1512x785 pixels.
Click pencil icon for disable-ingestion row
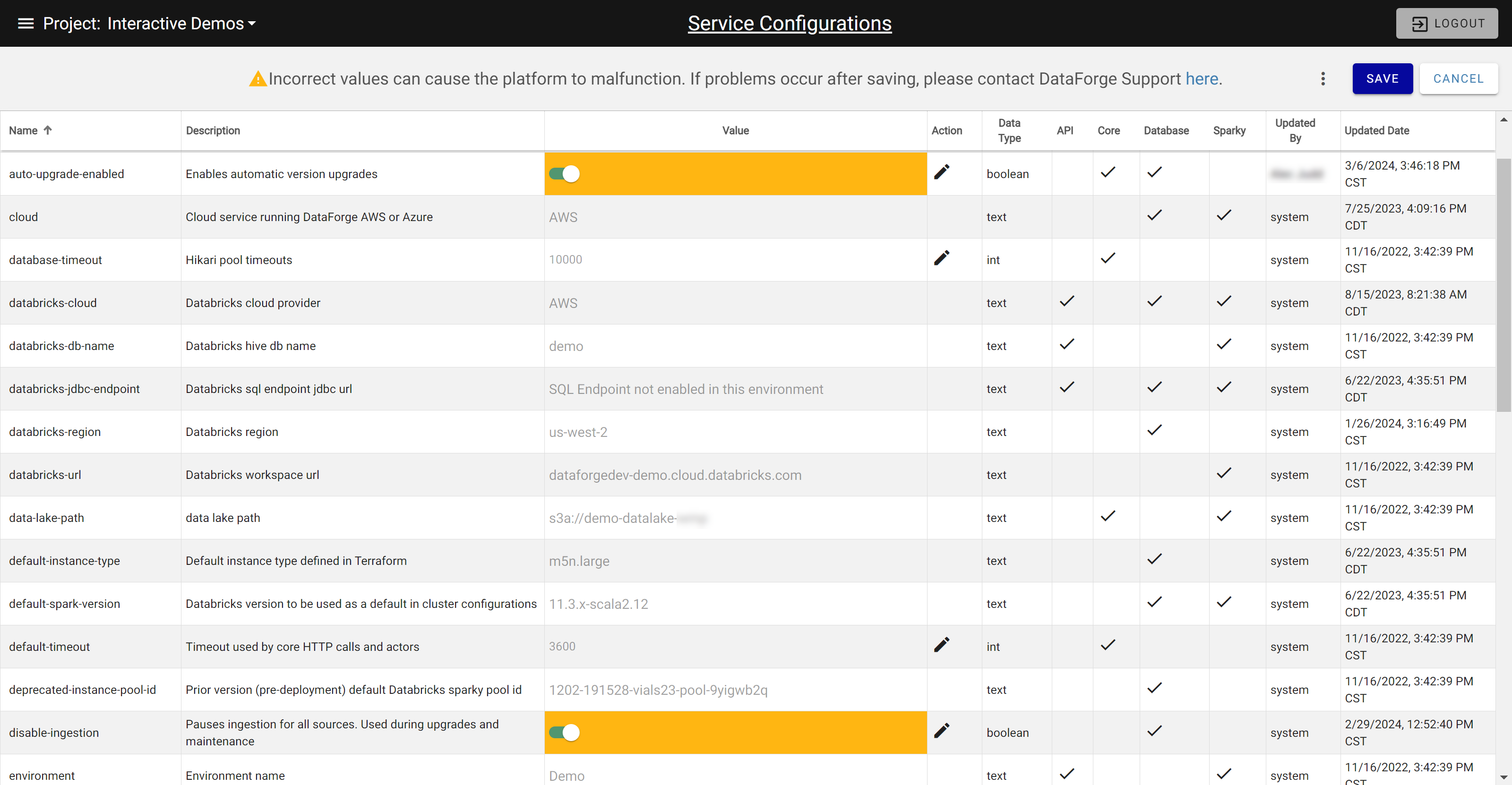click(x=942, y=730)
